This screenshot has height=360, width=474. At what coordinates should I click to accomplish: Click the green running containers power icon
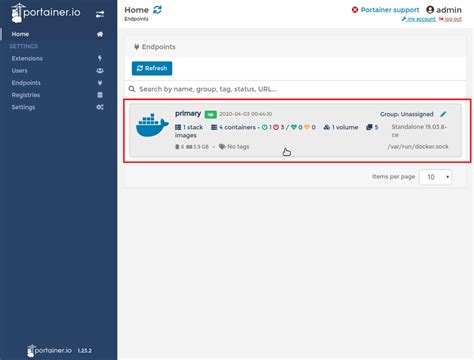point(264,127)
